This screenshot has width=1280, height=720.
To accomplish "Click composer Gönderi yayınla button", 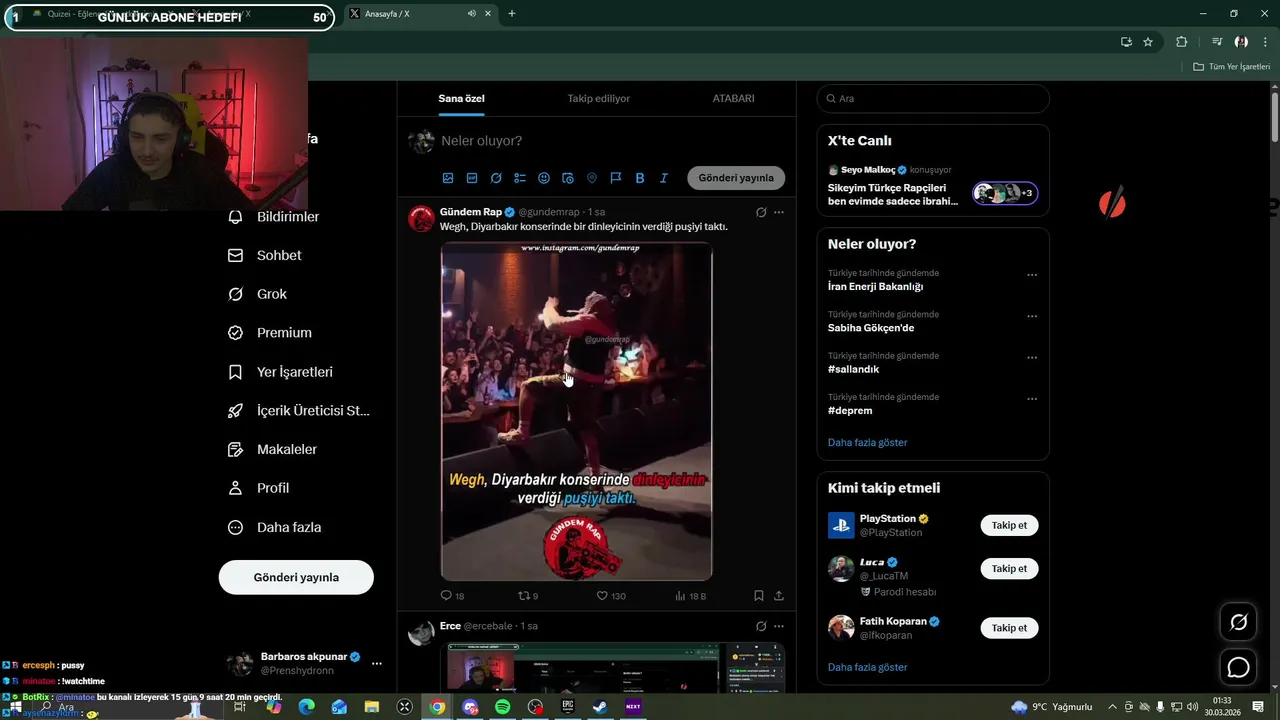I will coord(736,178).
